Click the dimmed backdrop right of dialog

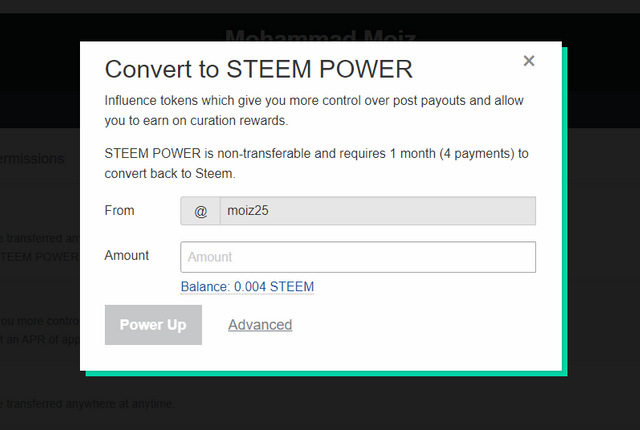(x=603, y=250)
